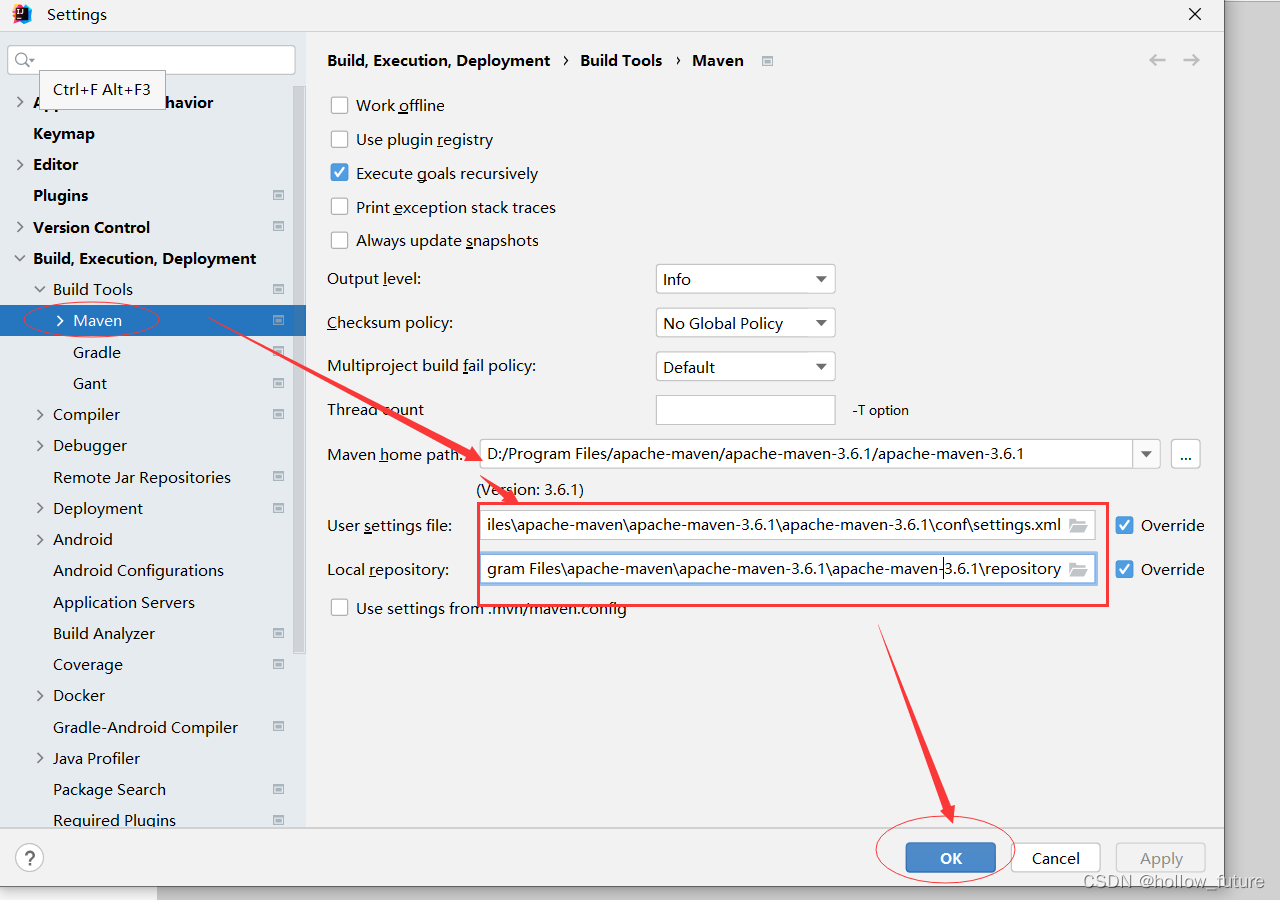Click project icon next to Debugger
The image size is (1280, 900).
278,445
